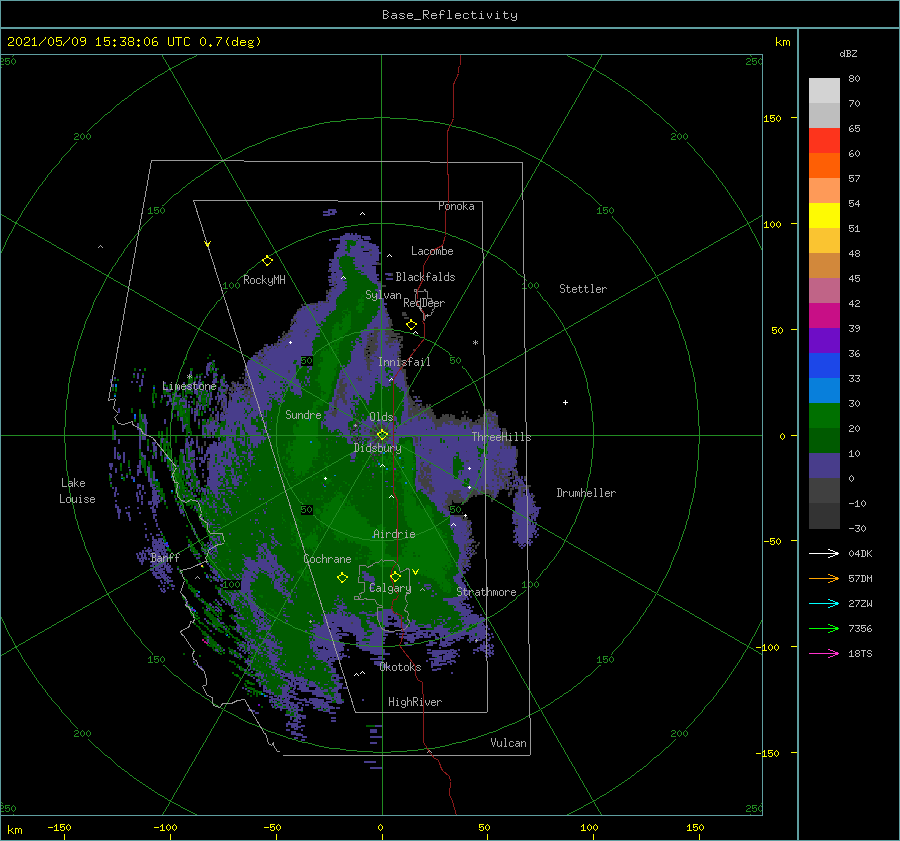Click the Cochrane label

pyautogui.click(x=327, y=559)
